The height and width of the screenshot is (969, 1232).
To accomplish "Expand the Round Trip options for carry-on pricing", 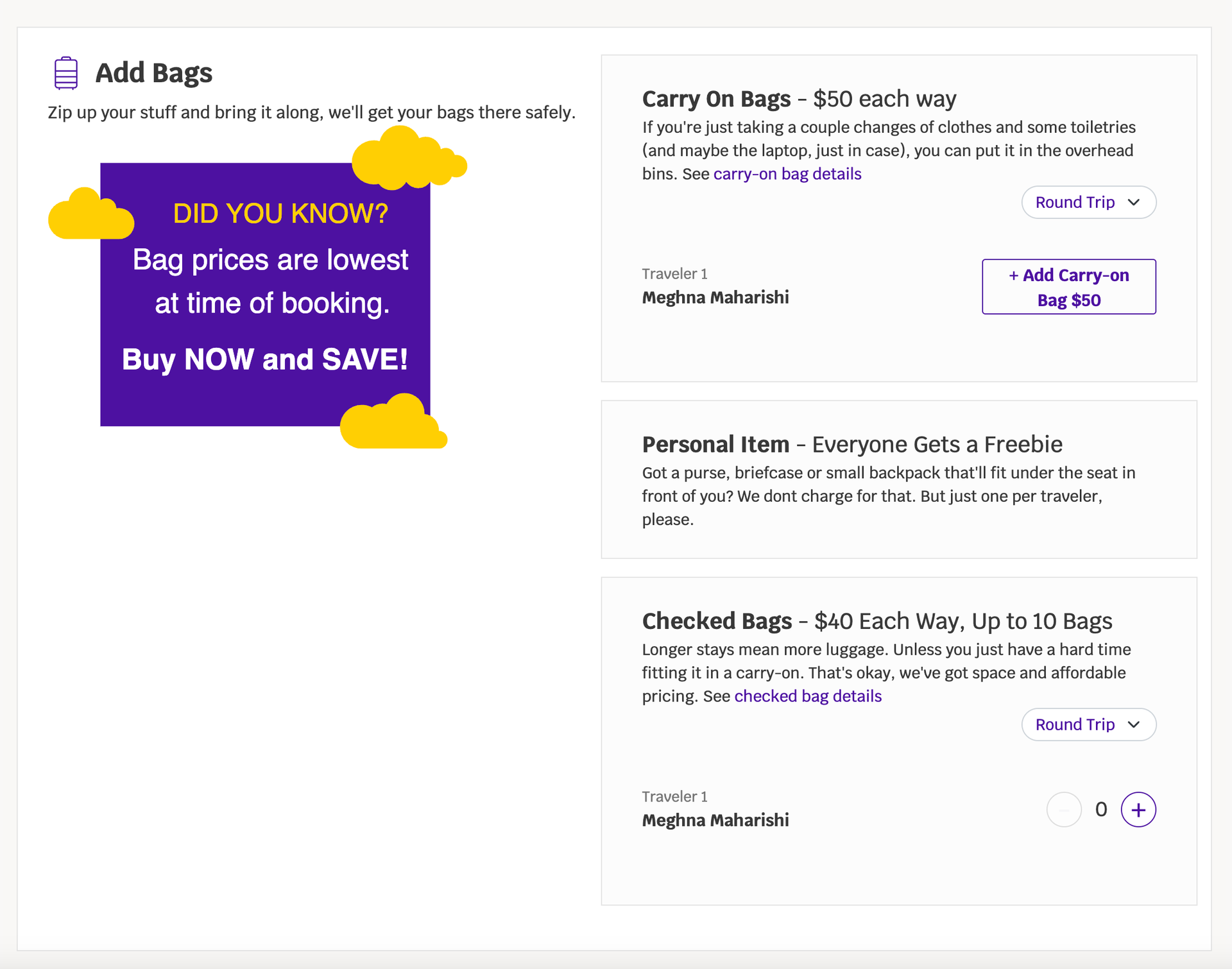I will point(1088,202).
